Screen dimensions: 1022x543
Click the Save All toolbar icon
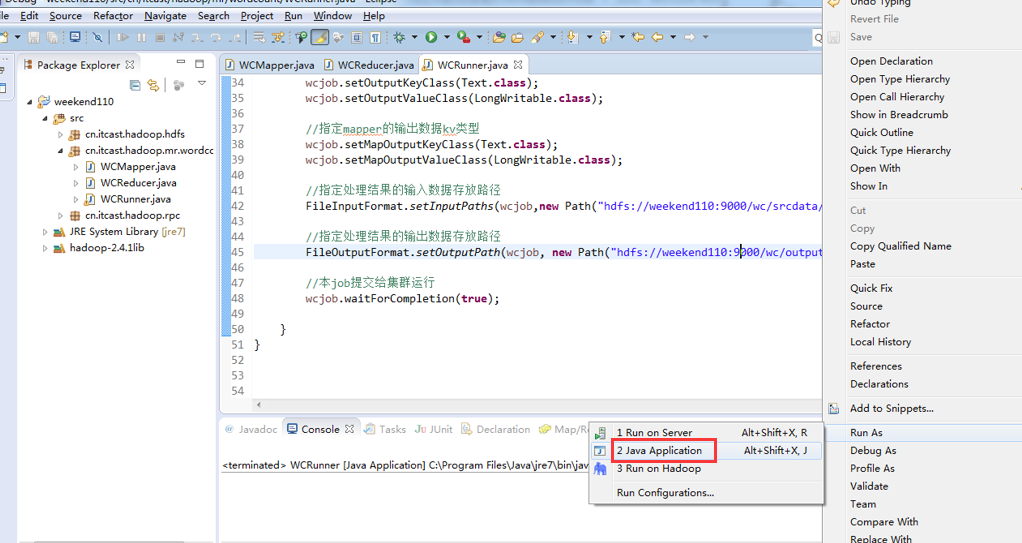pos(52,38)
